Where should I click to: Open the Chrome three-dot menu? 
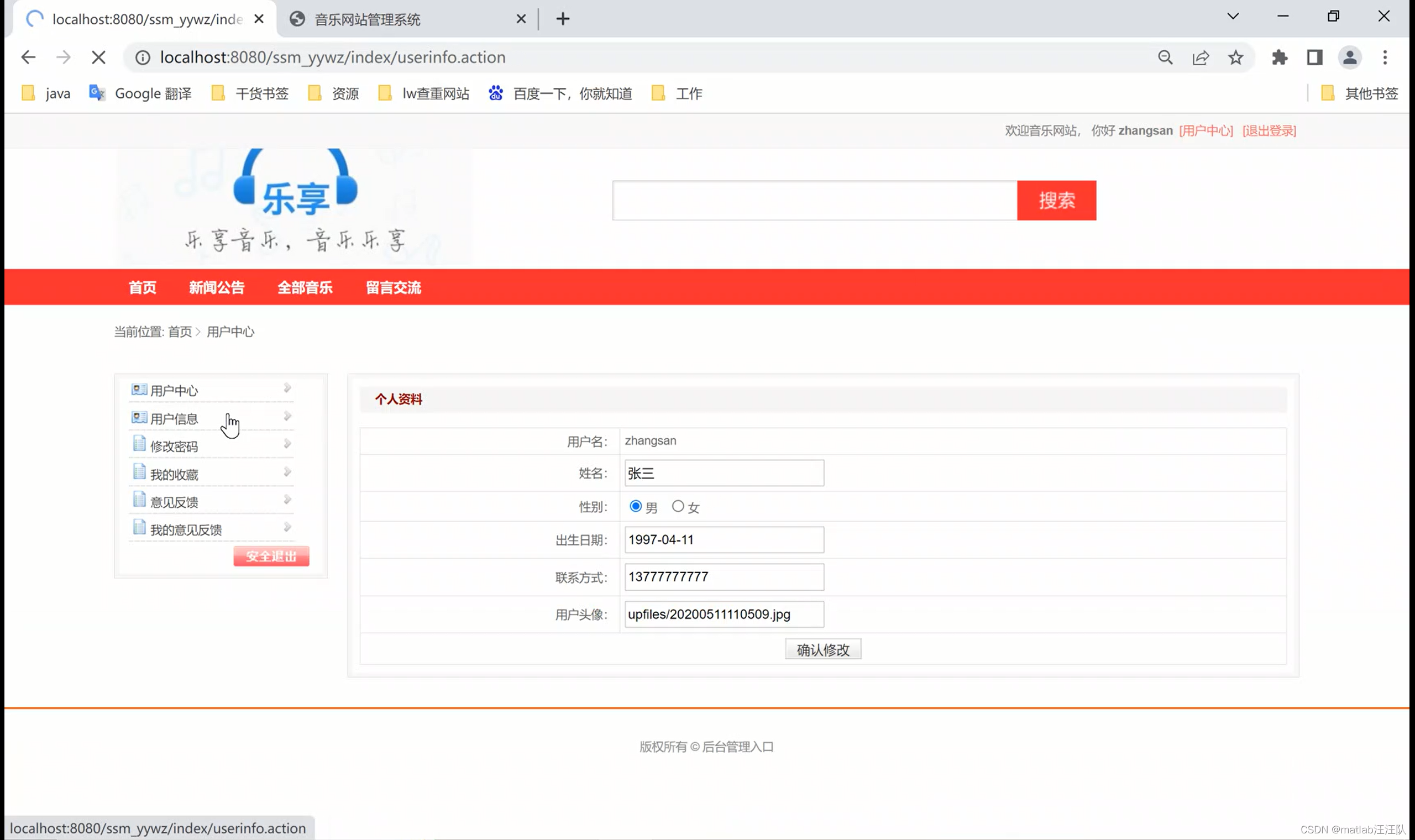coord(1385,57)
